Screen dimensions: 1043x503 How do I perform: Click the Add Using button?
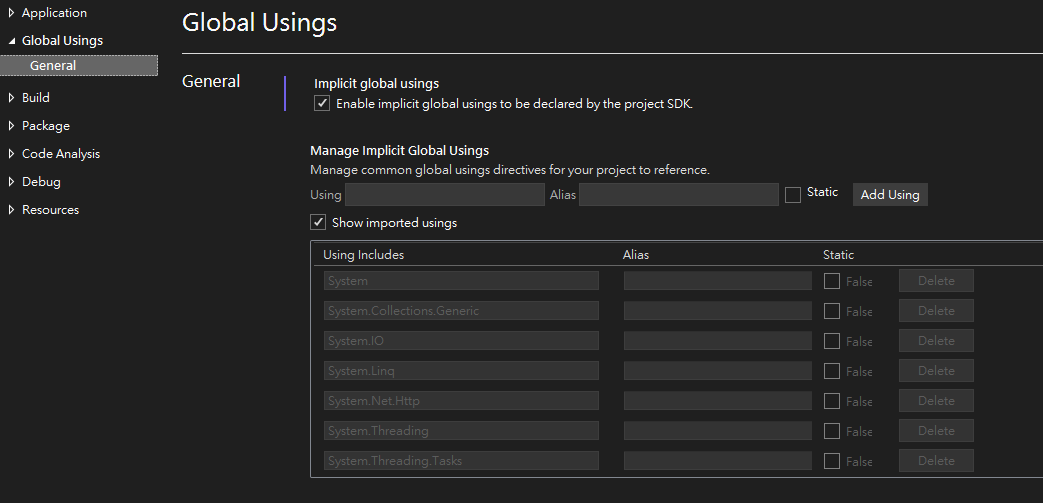coord(889,195)
